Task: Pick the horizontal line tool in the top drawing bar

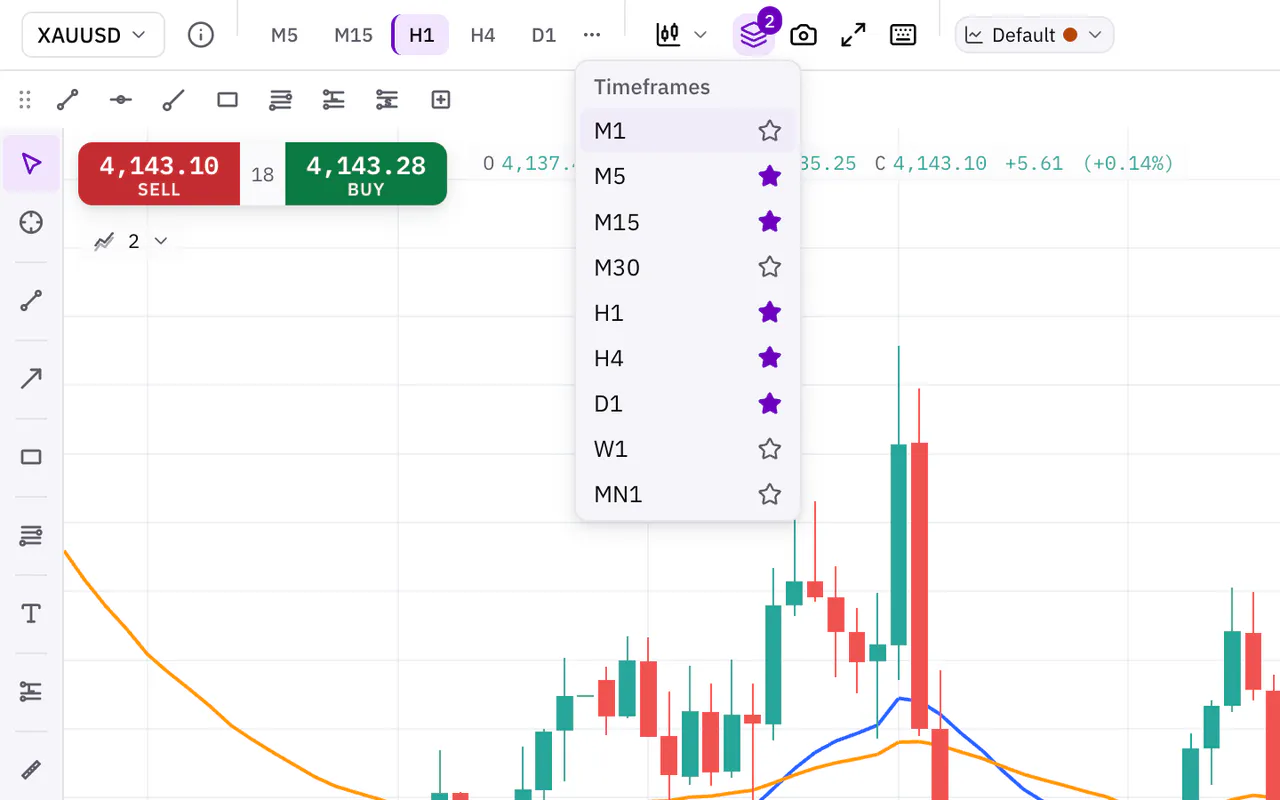Action: point(121,99)
